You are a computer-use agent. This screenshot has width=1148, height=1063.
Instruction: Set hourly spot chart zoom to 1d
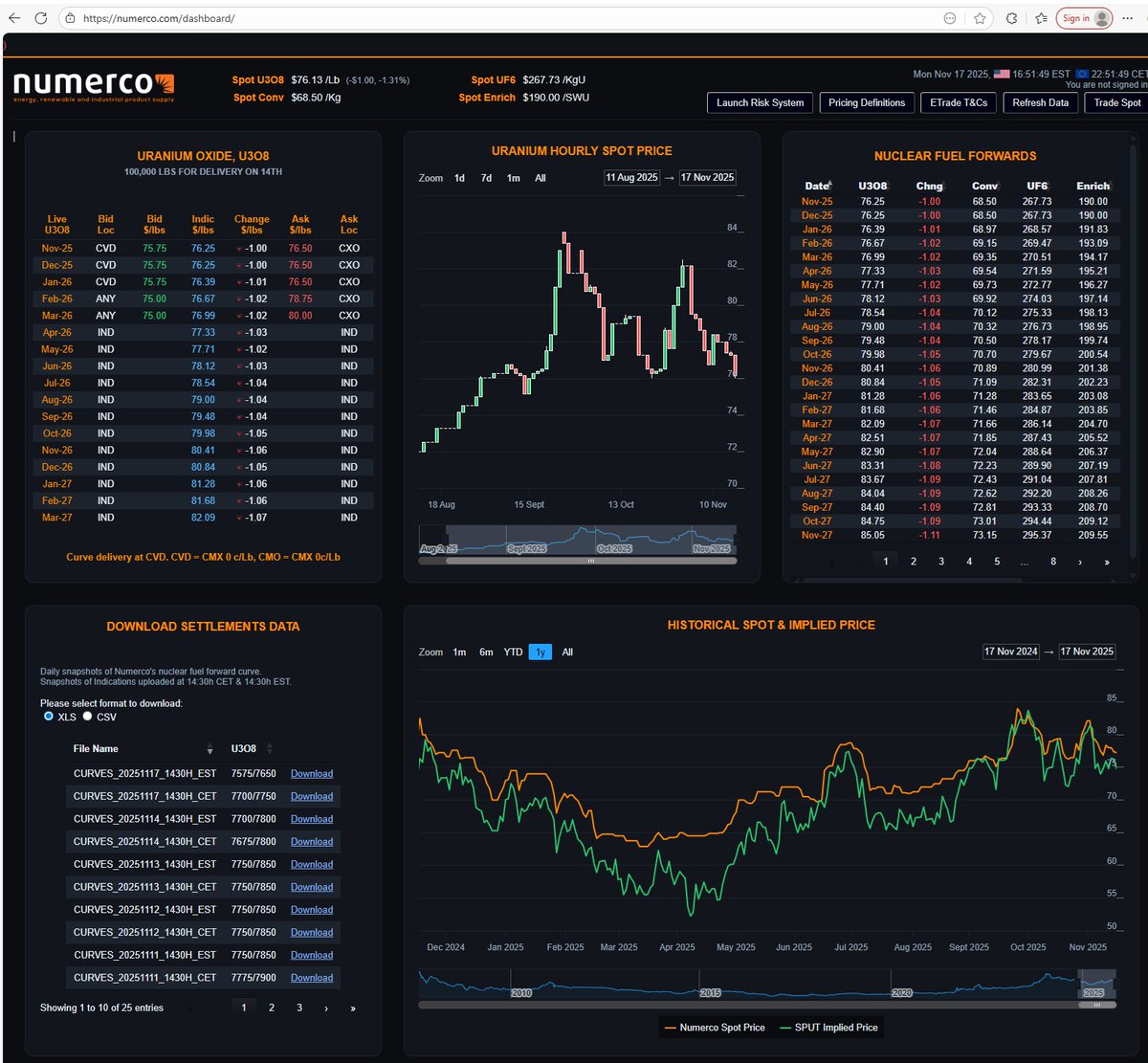[x=459, y=178]
